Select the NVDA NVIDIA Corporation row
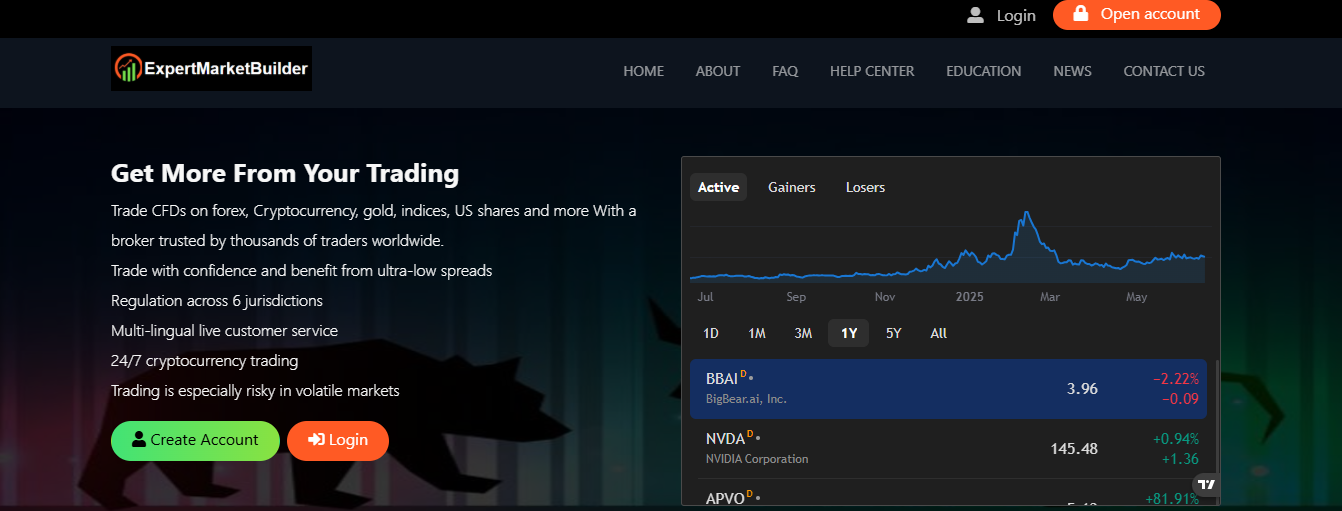The height and width of the screenshot is (511, 1342). pos(948,448)
